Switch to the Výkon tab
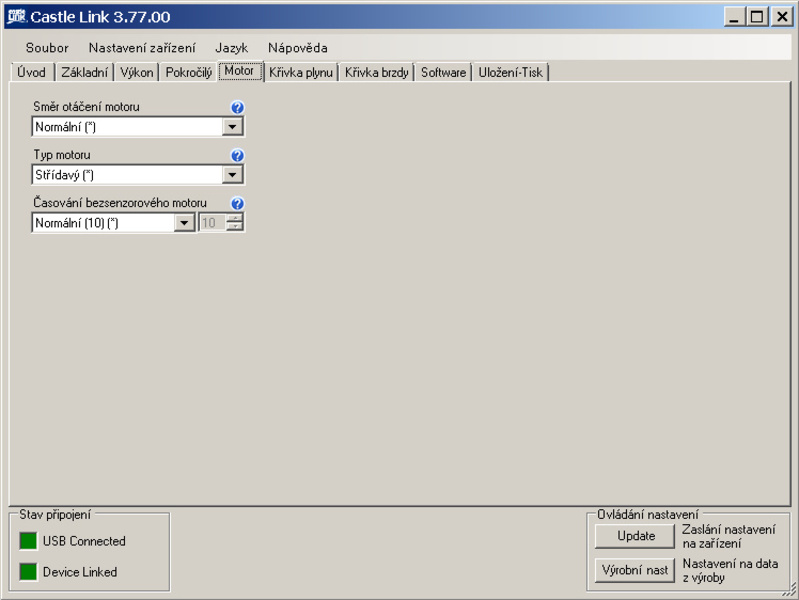Image resolution: width=799 pixels, height=600 pixels. (137, 72)
